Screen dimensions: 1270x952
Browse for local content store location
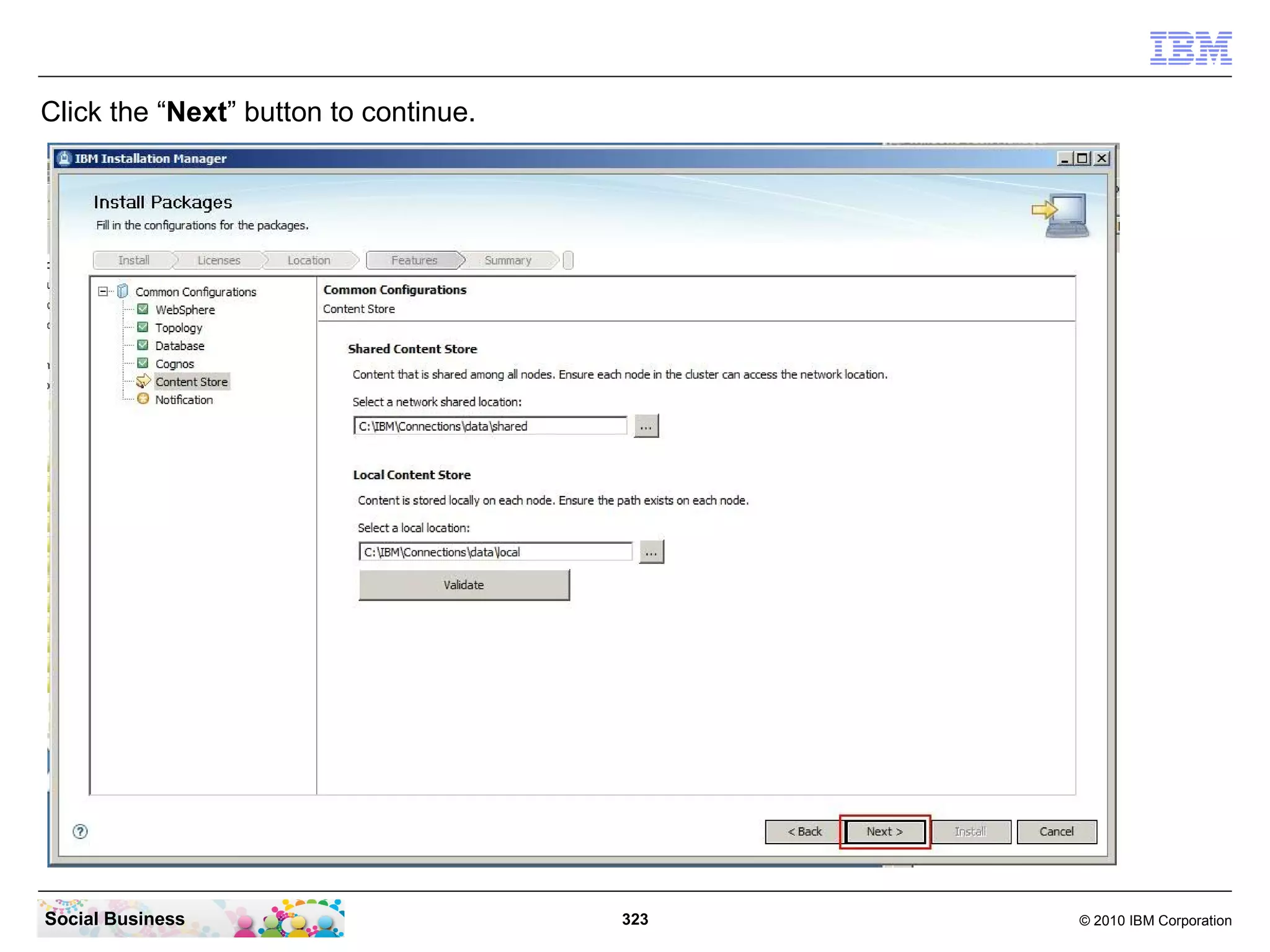651,552
